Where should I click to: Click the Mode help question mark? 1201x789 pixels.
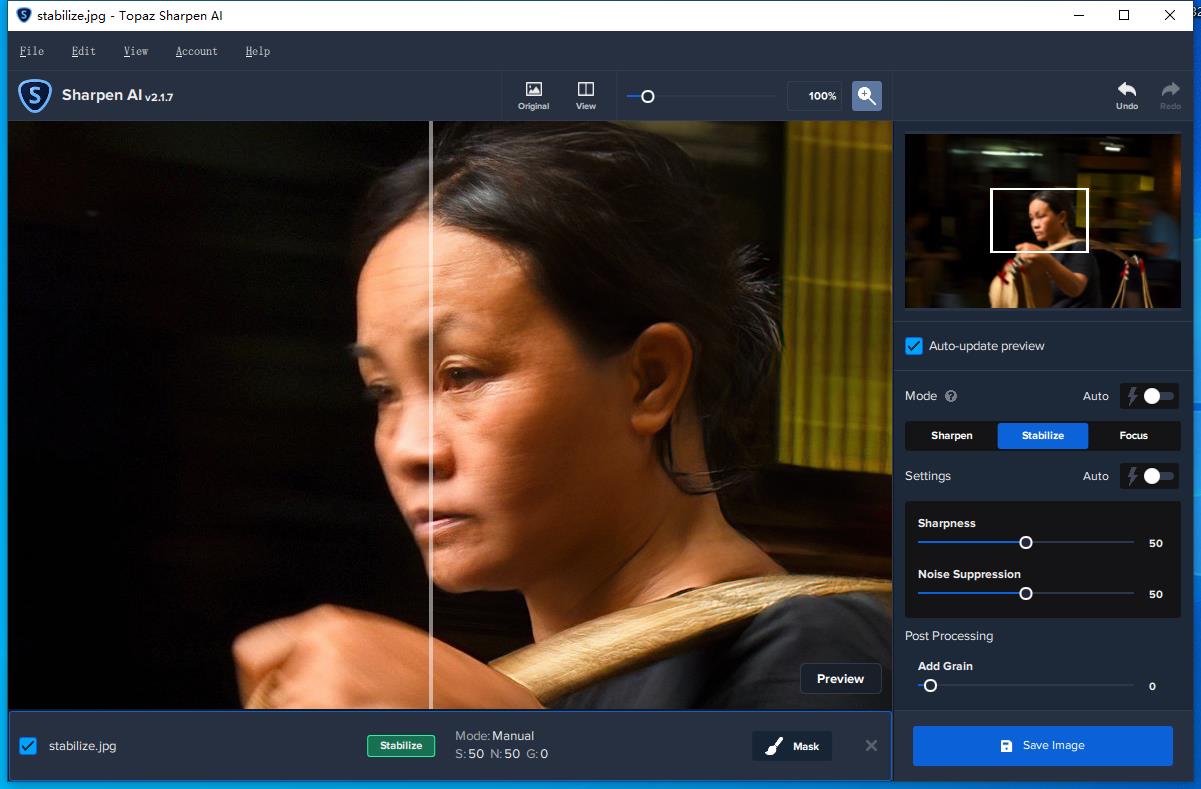pyautogui.click(x=951, y=396)
